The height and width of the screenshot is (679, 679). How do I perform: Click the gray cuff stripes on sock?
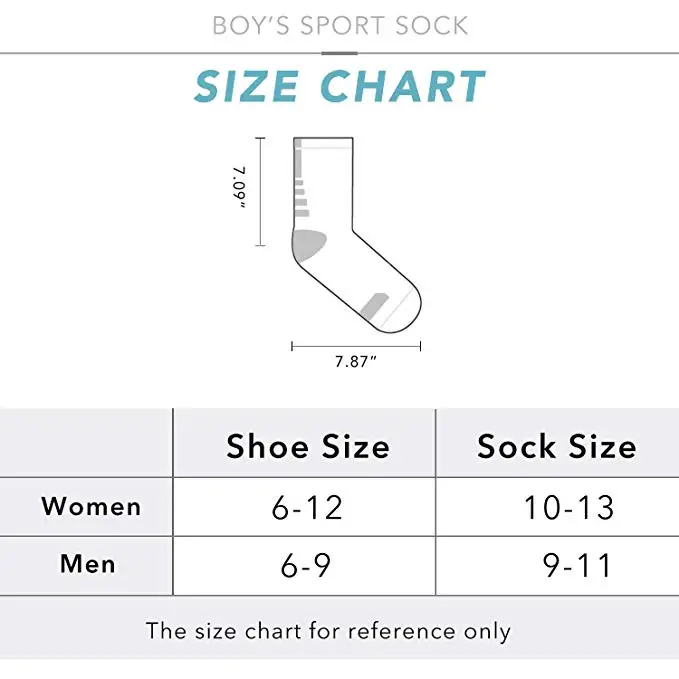(x=301, y=178)
